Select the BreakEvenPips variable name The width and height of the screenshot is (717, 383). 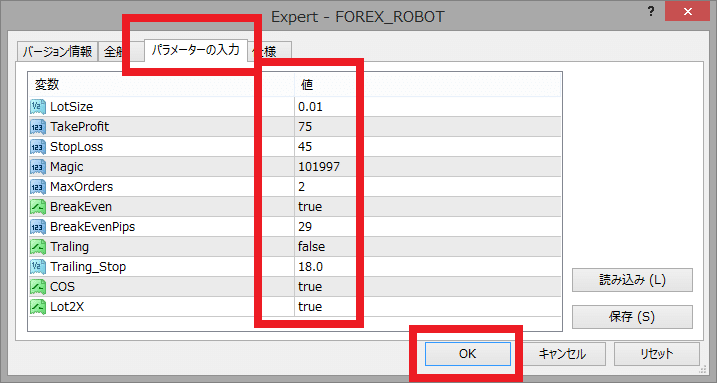coord(92,227)
